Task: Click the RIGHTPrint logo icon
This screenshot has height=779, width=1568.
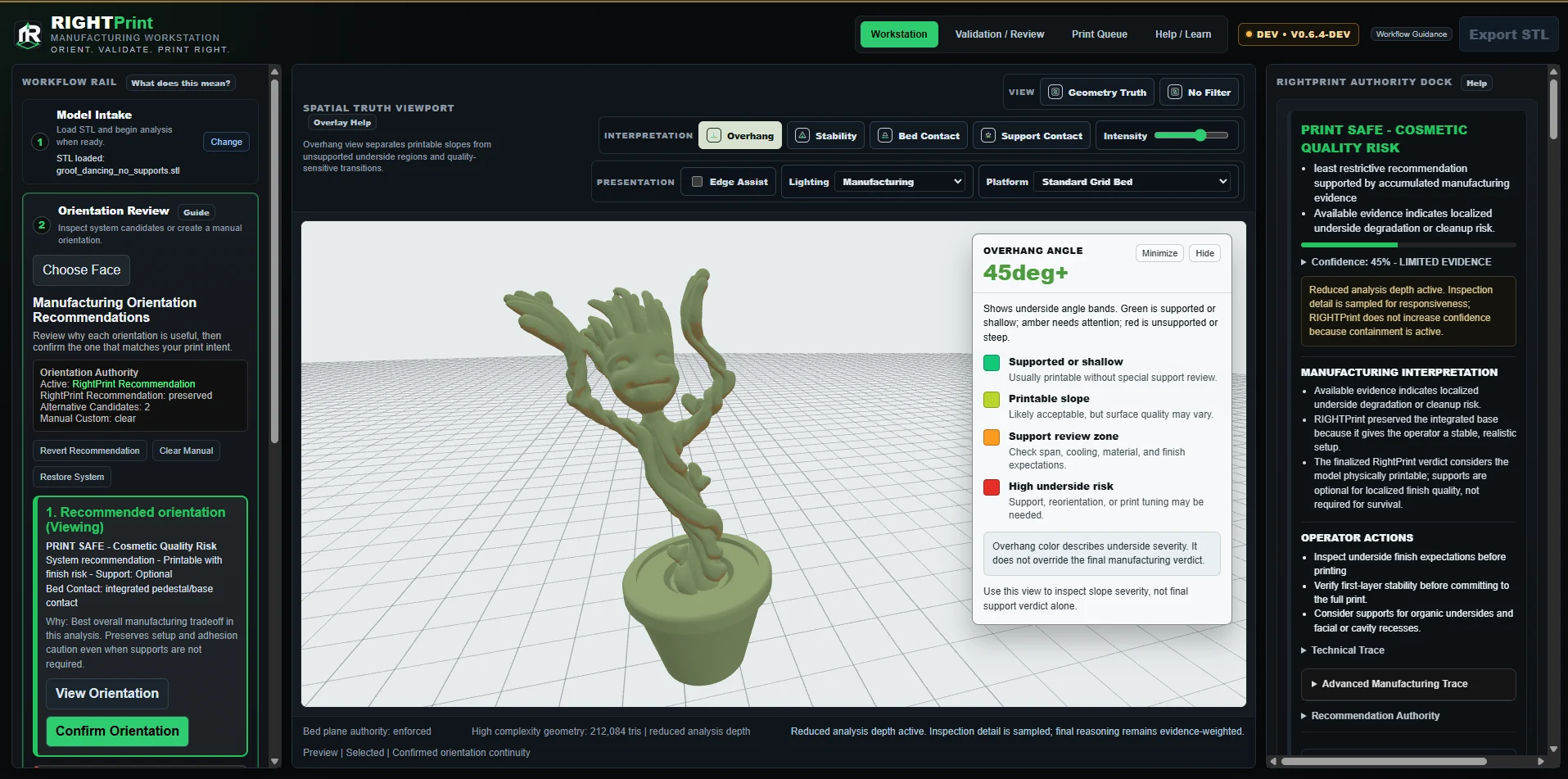Action: click(29, 34)
